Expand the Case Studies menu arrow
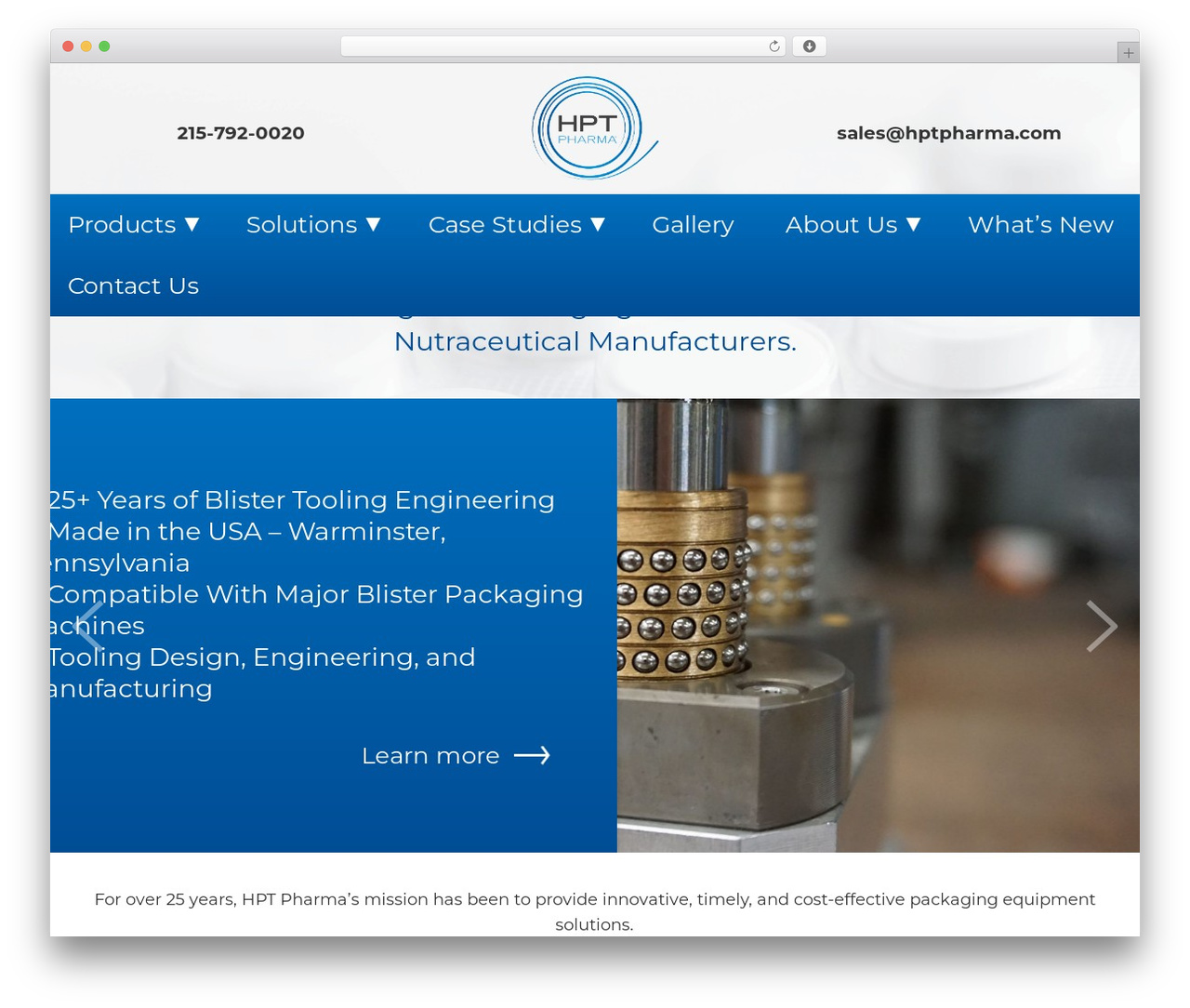Screen dimensions: 1190x1008 point(598,224)
